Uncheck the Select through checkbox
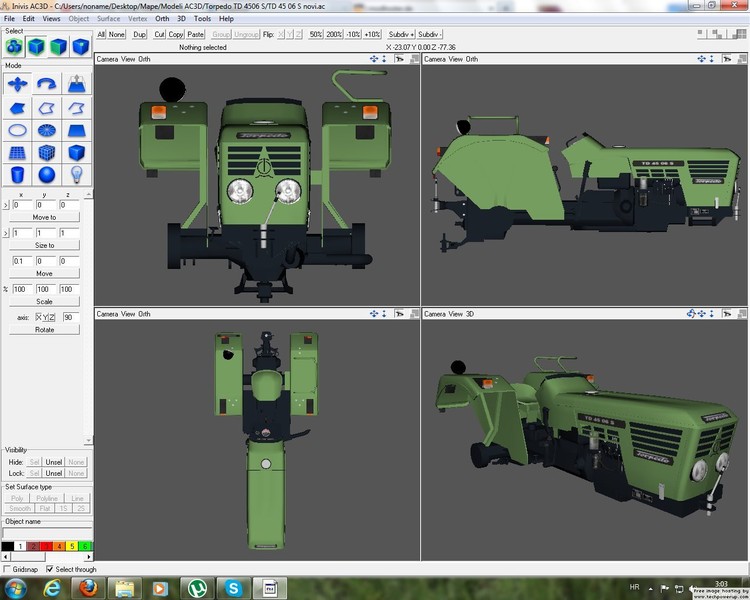 click(x=49, y=569)
